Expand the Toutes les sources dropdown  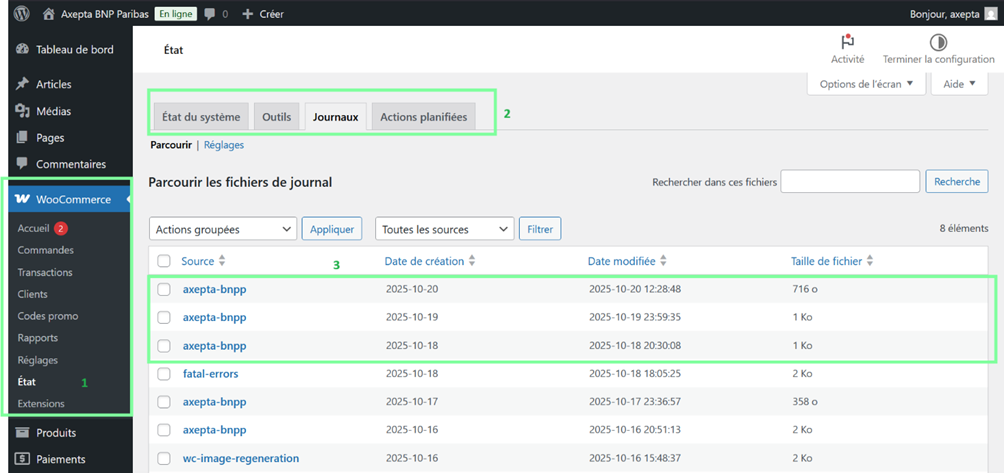(444, 229)
